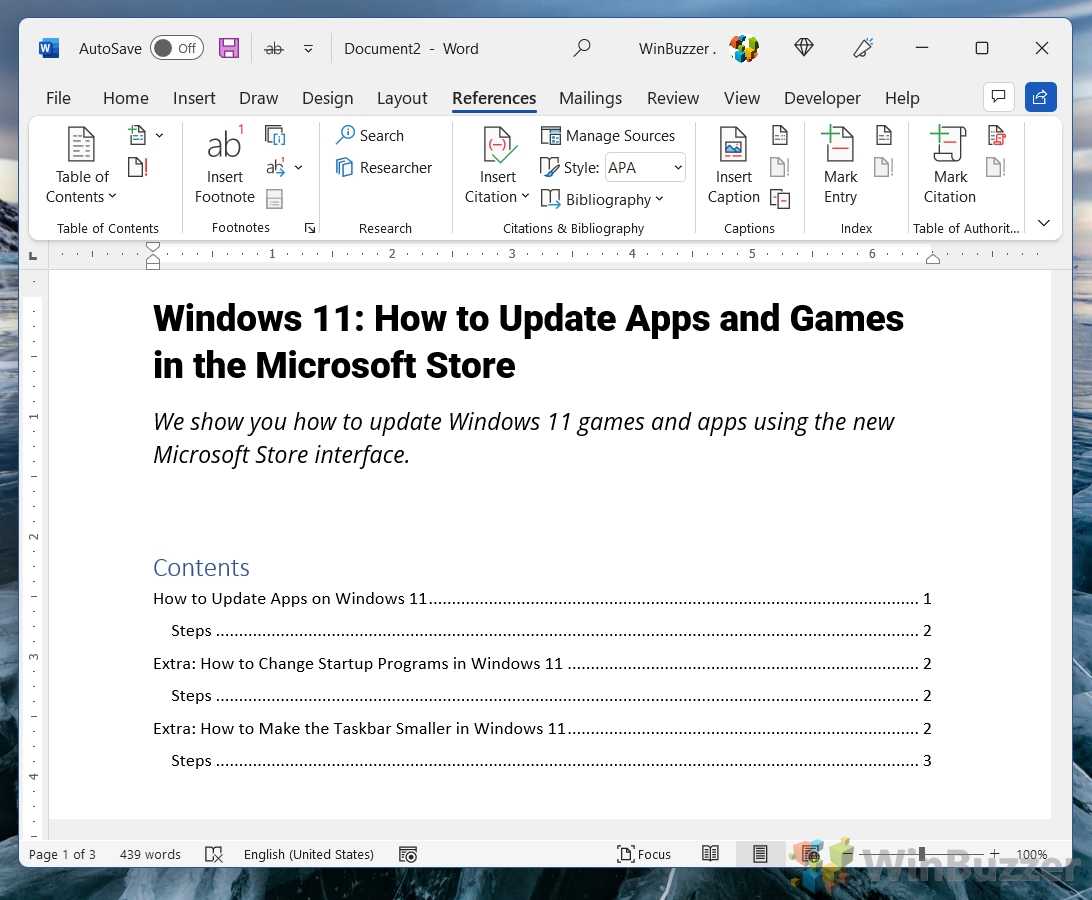Open the File menu

(x=58, y=98)
